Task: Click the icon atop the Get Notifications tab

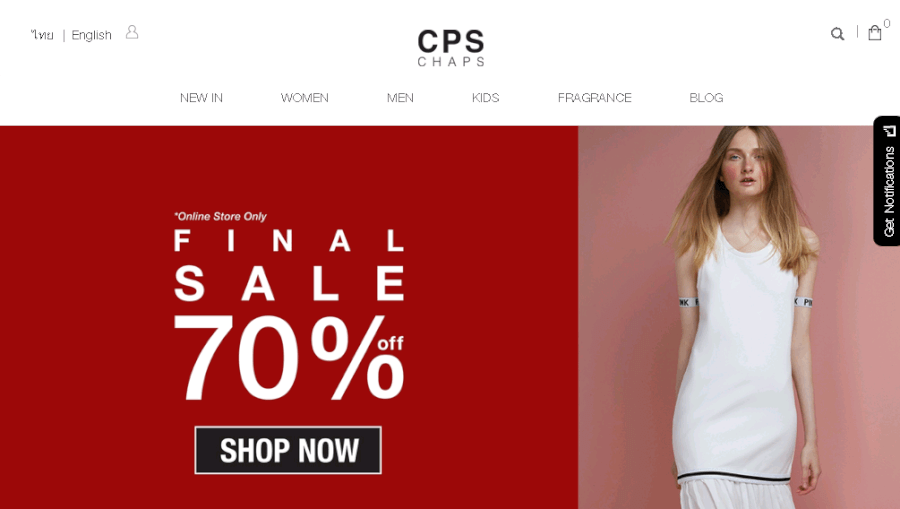Action: point(890,131)
